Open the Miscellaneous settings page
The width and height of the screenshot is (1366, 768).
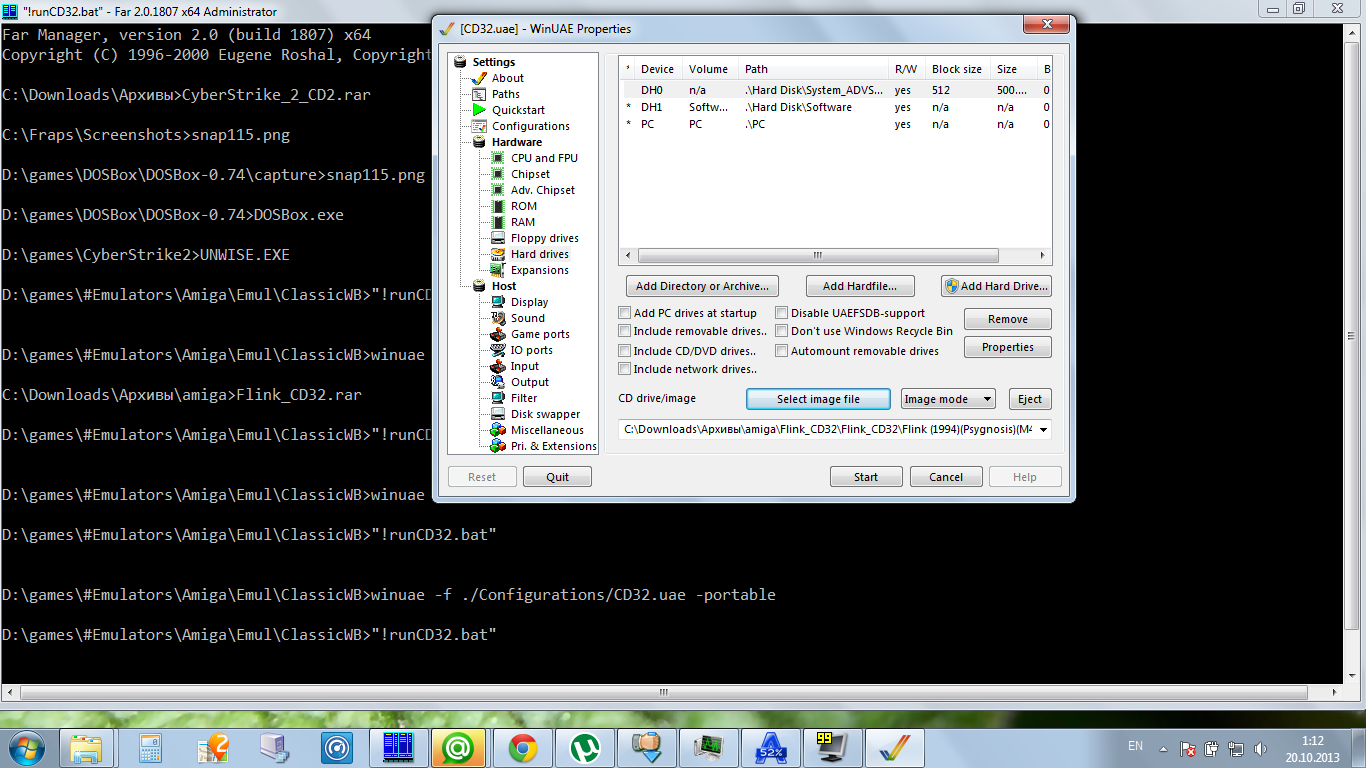(x=547, y=430)
